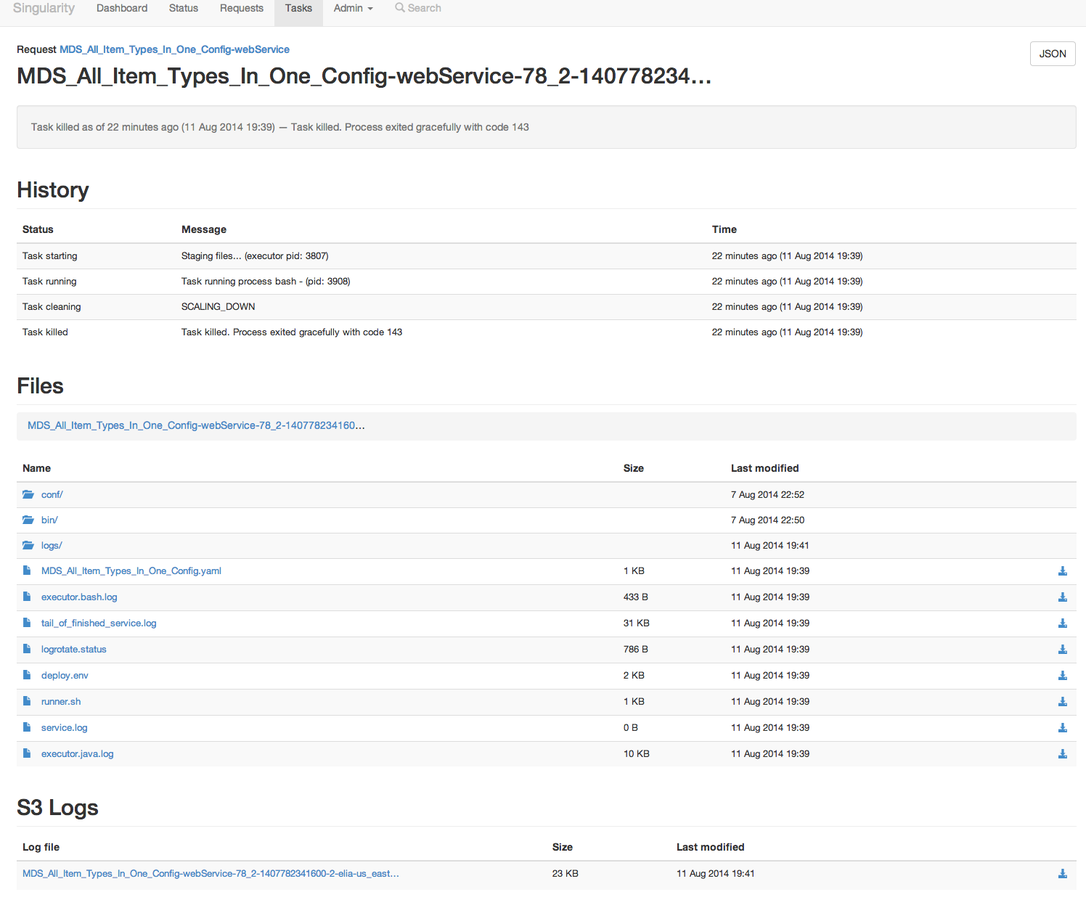Click the file icon beside deploy.env
Image resolution: width=1086 pixels, height=900 pixels.
pos(27,675)
